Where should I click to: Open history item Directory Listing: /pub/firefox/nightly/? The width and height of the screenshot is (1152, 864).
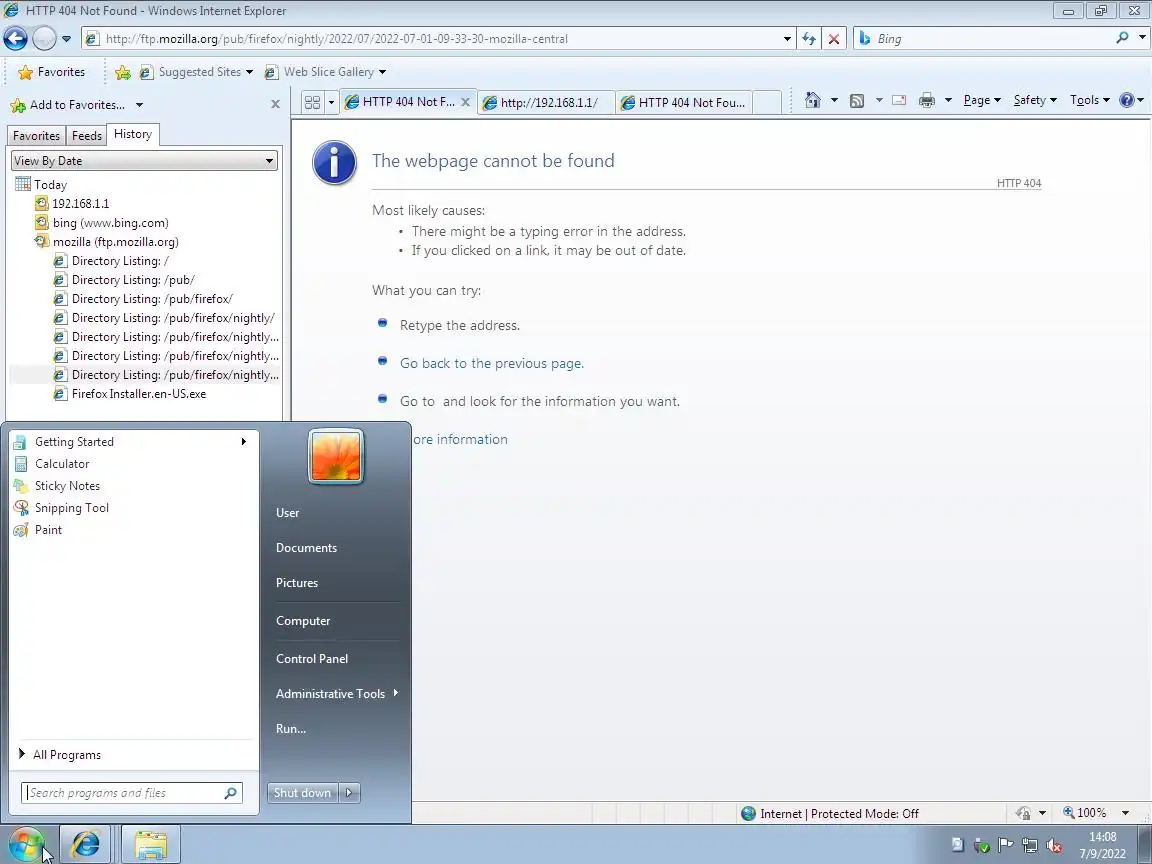coord(165,318)
